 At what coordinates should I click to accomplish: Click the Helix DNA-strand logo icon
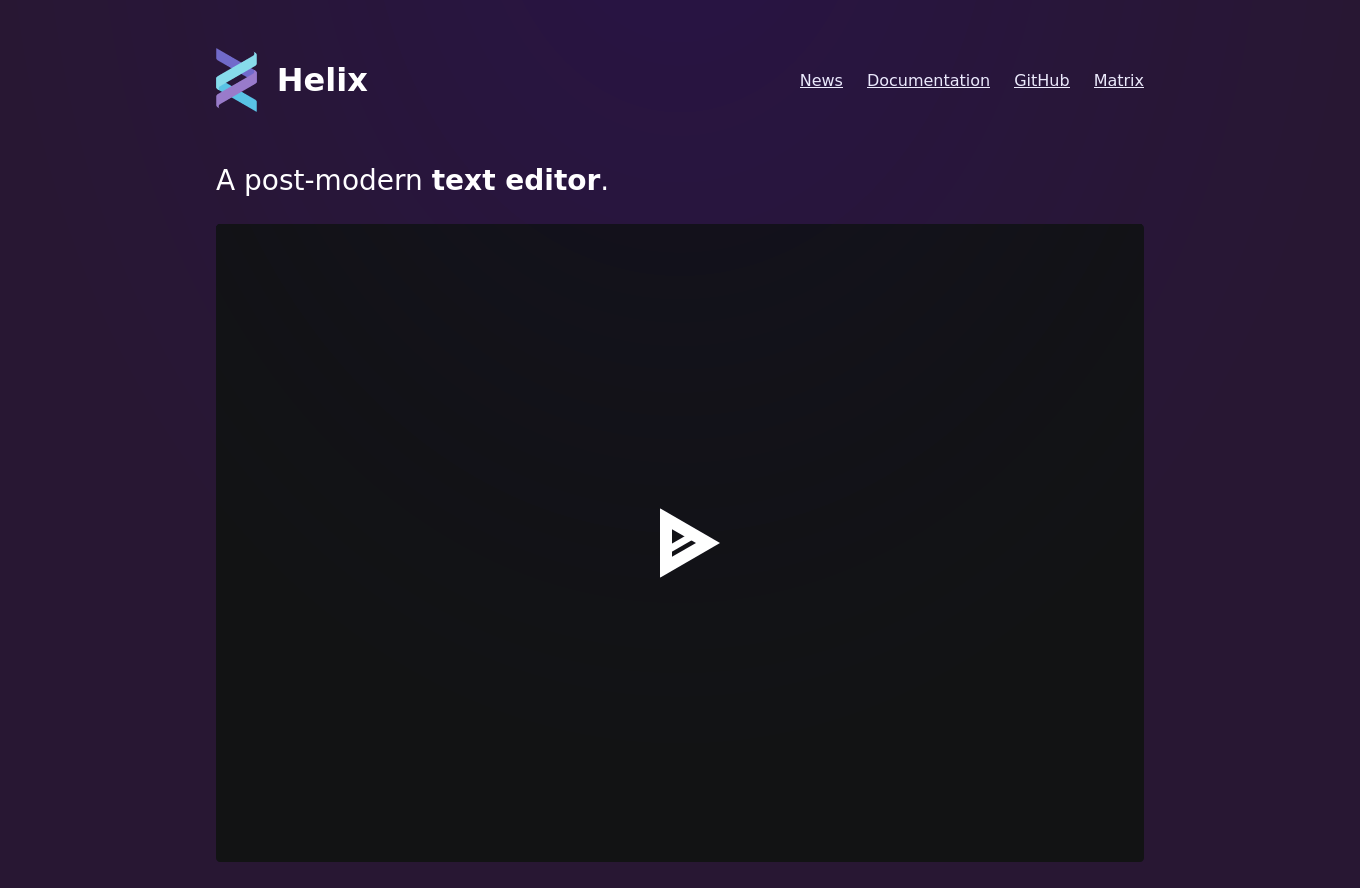tap(236, 80)
